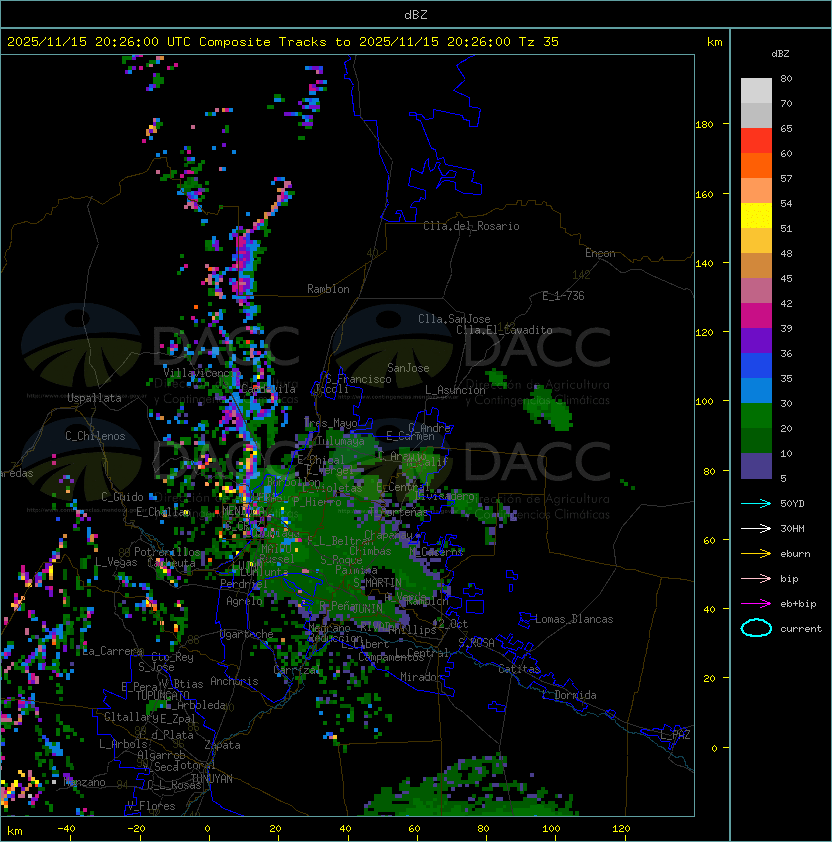Click the 'L_PAZ' map label
The height and width of the screenshot is (842, 832).
click(675, 735)
